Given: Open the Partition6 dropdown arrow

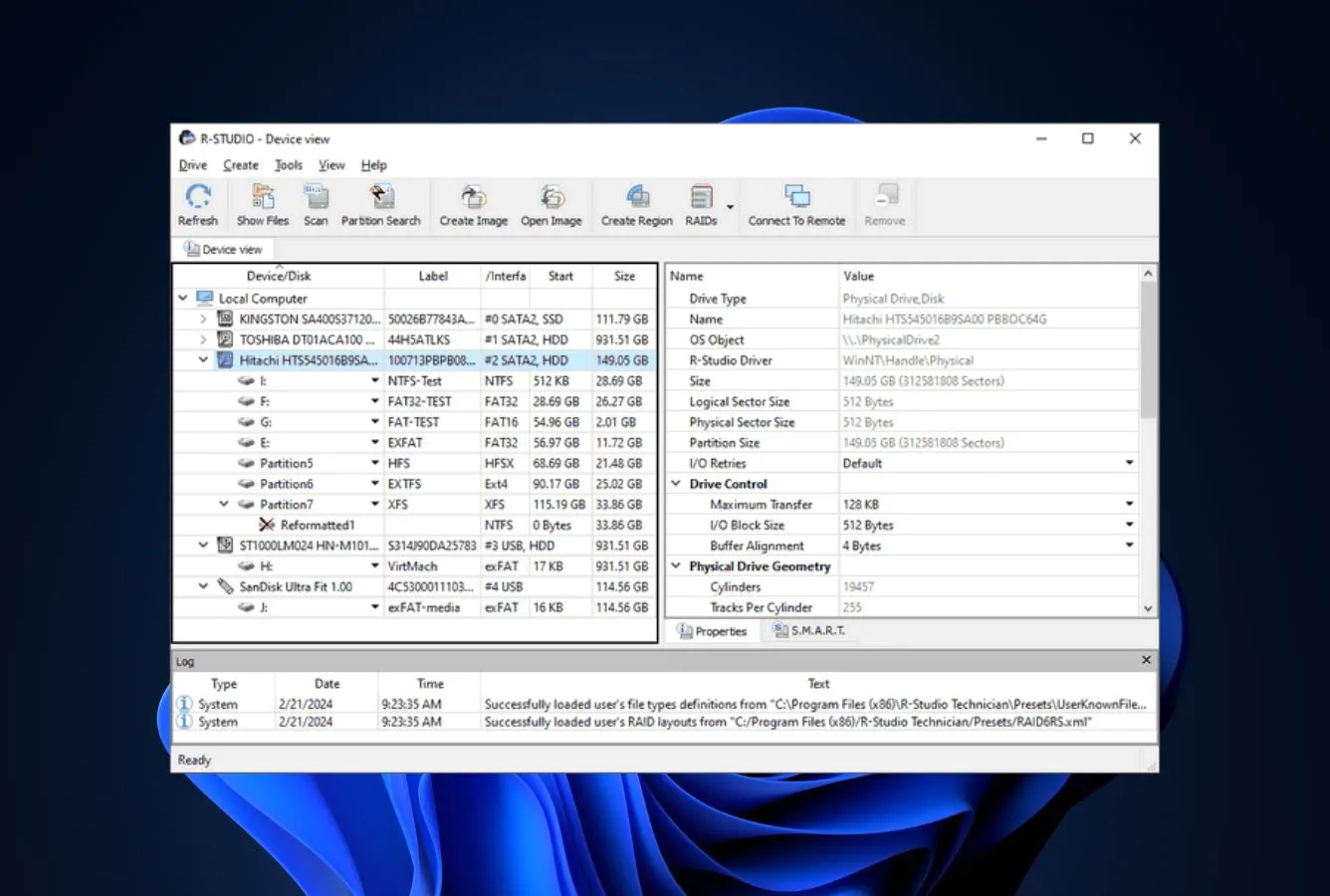Looking at the screenshot, I should pos(375,484).
